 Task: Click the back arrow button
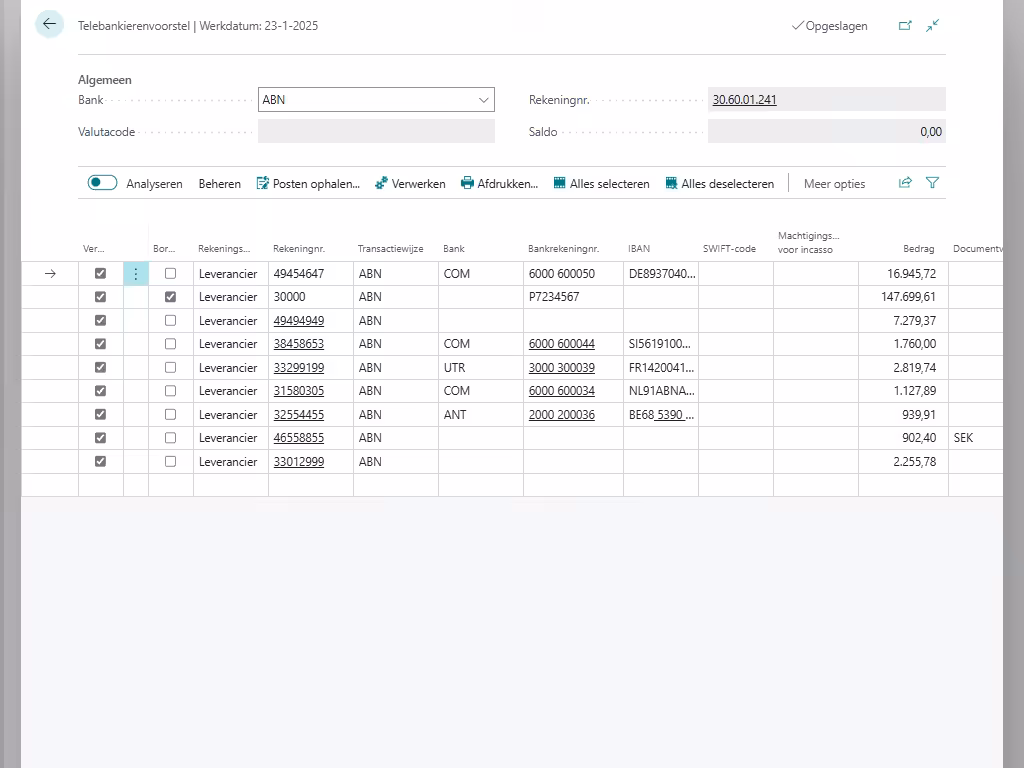49,25
